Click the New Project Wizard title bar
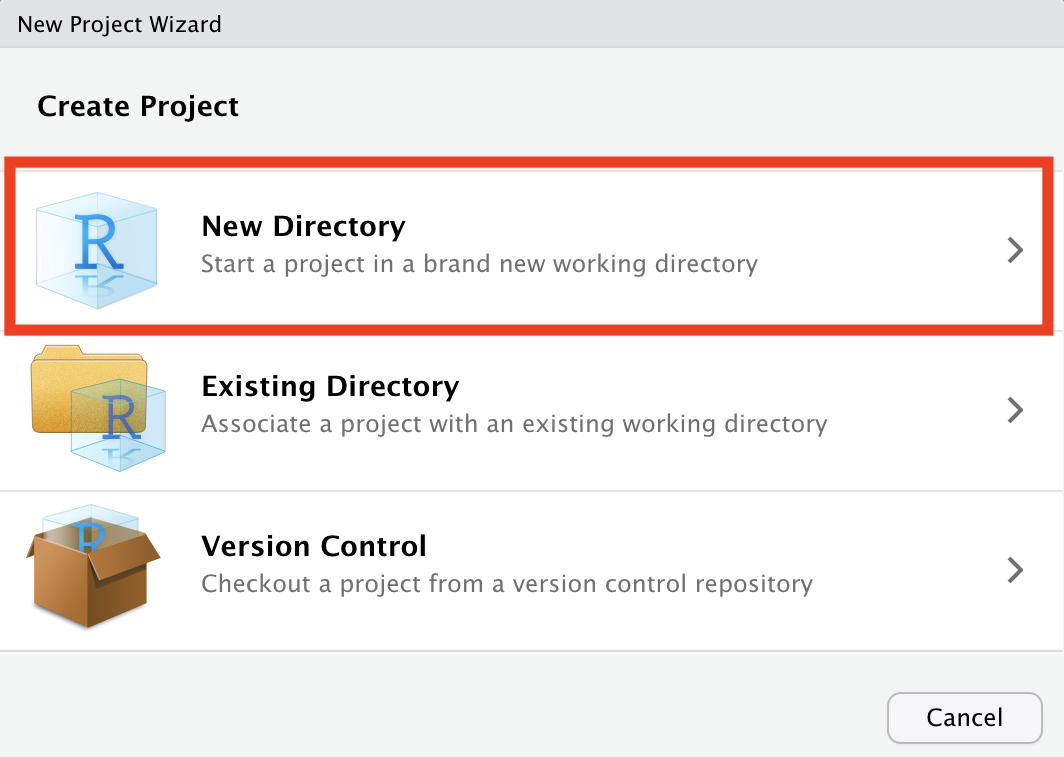Screen dimensions: 1064x757 [532, 24]
